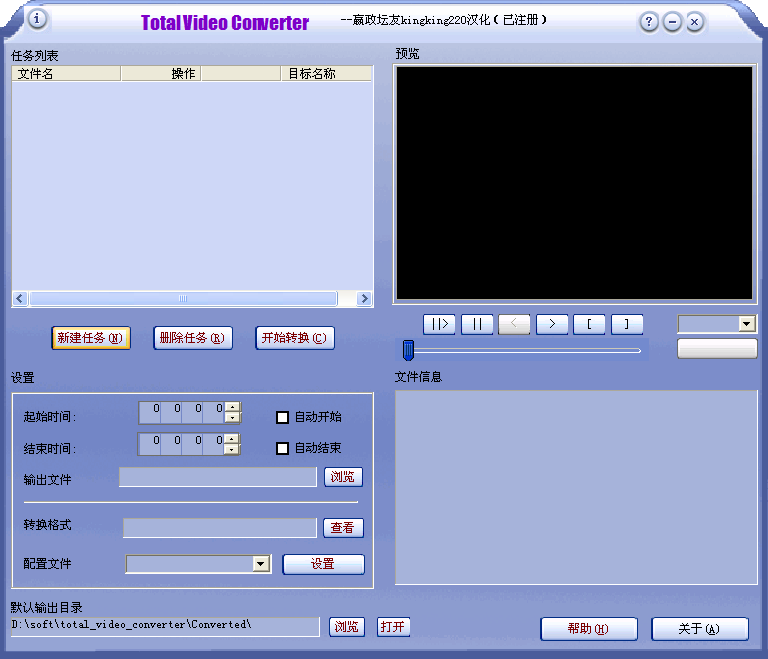Click the info icon in title bar
This screenshot has height=659, width=768.
37,20
